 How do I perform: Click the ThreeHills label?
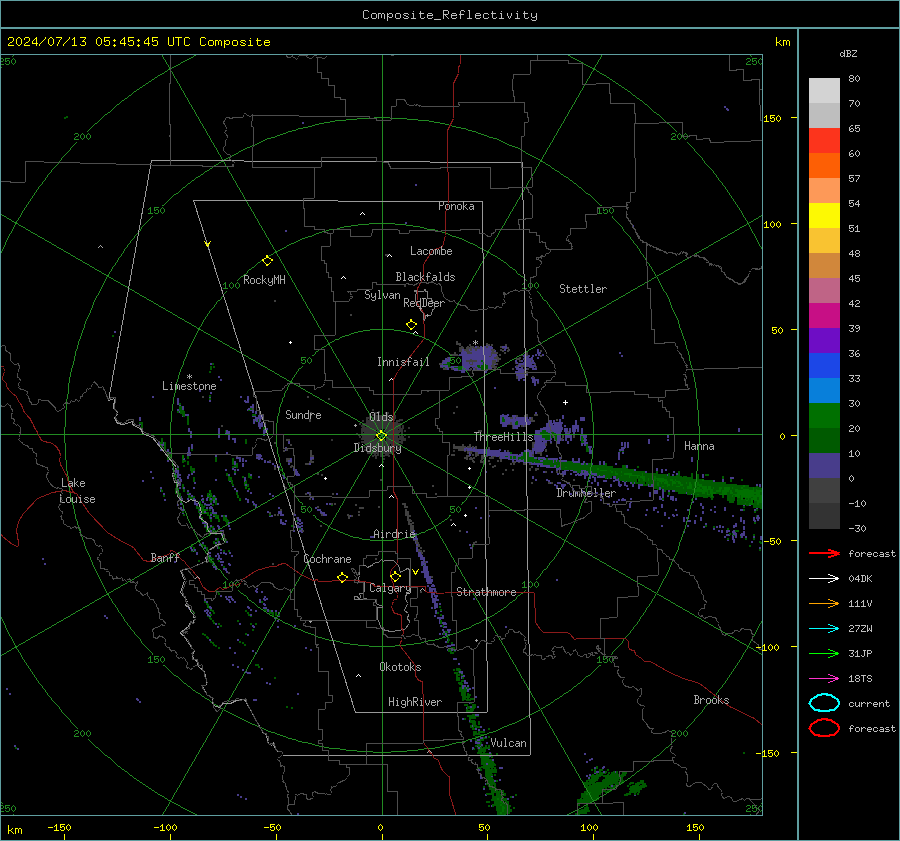coord(503,437)
